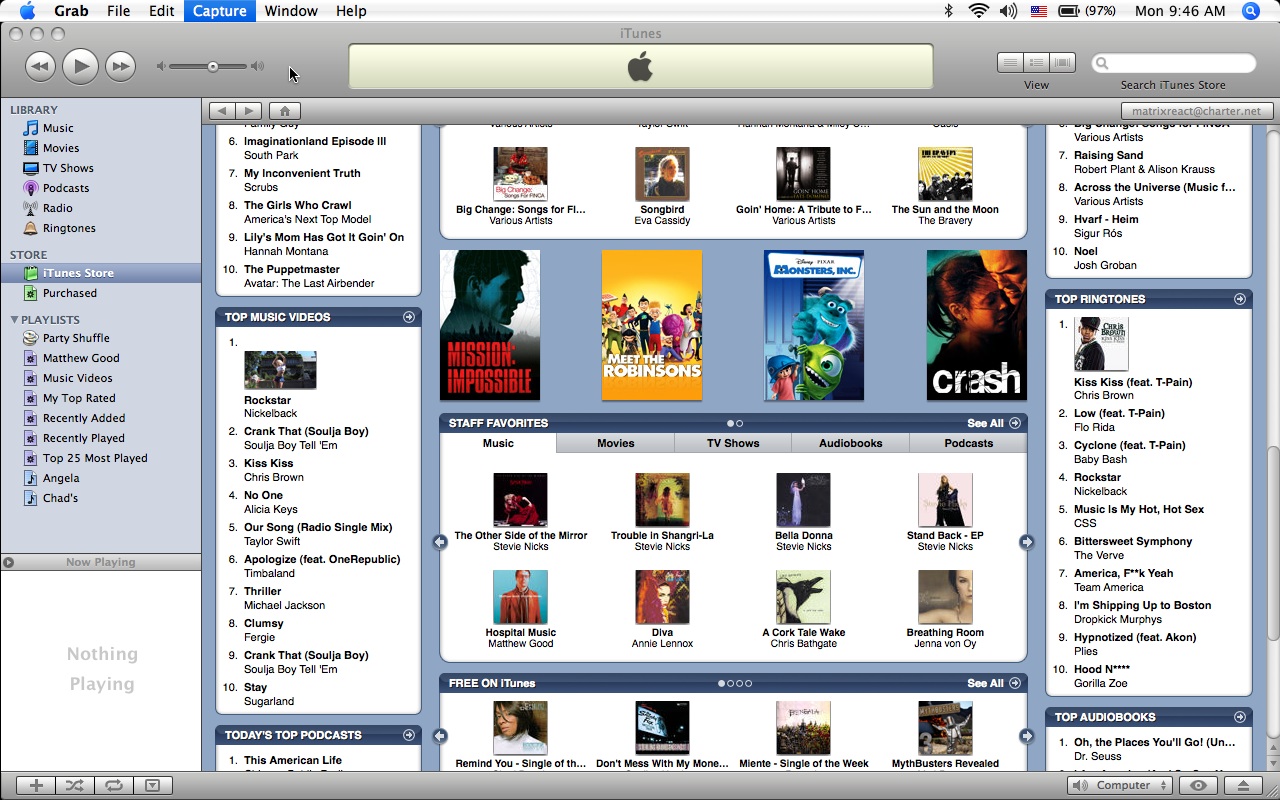
Task: Switch to the Podcasts tab in Staff Favorites
Action: click(969, 443)
